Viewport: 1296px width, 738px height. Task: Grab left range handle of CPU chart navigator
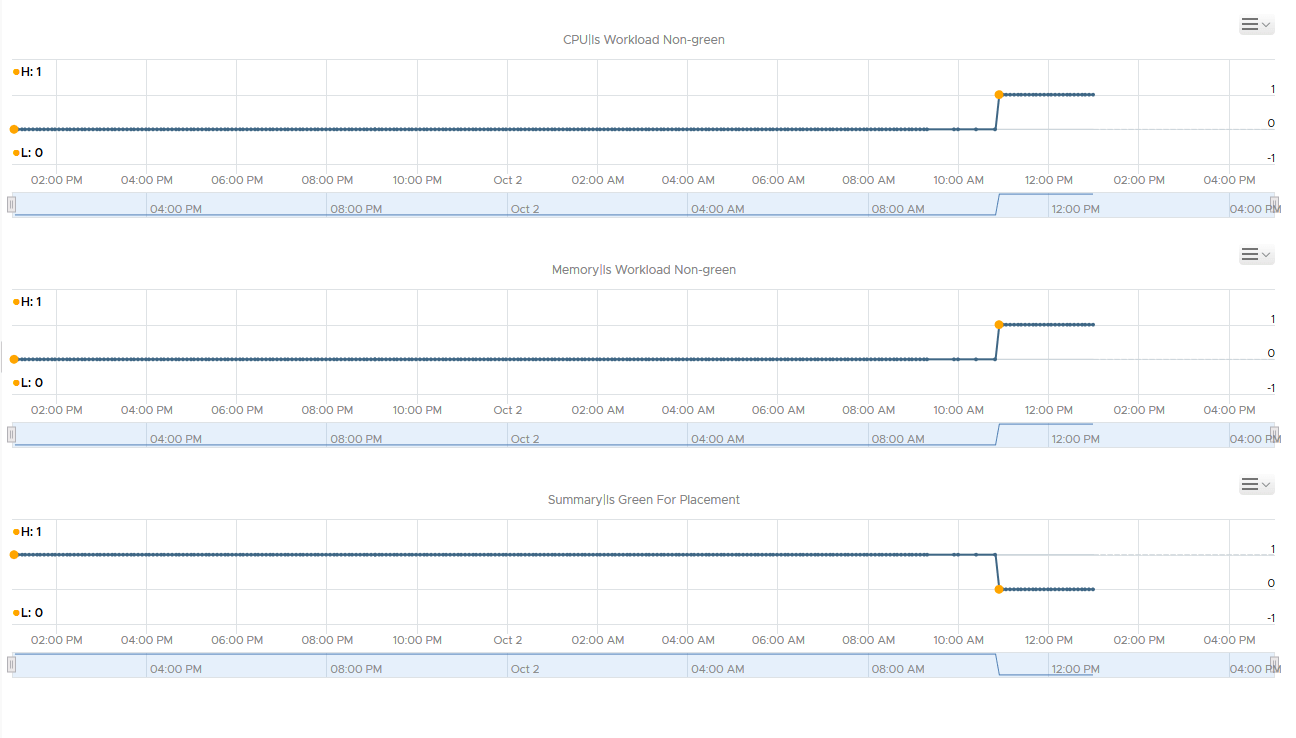click(x=11, y=204)
